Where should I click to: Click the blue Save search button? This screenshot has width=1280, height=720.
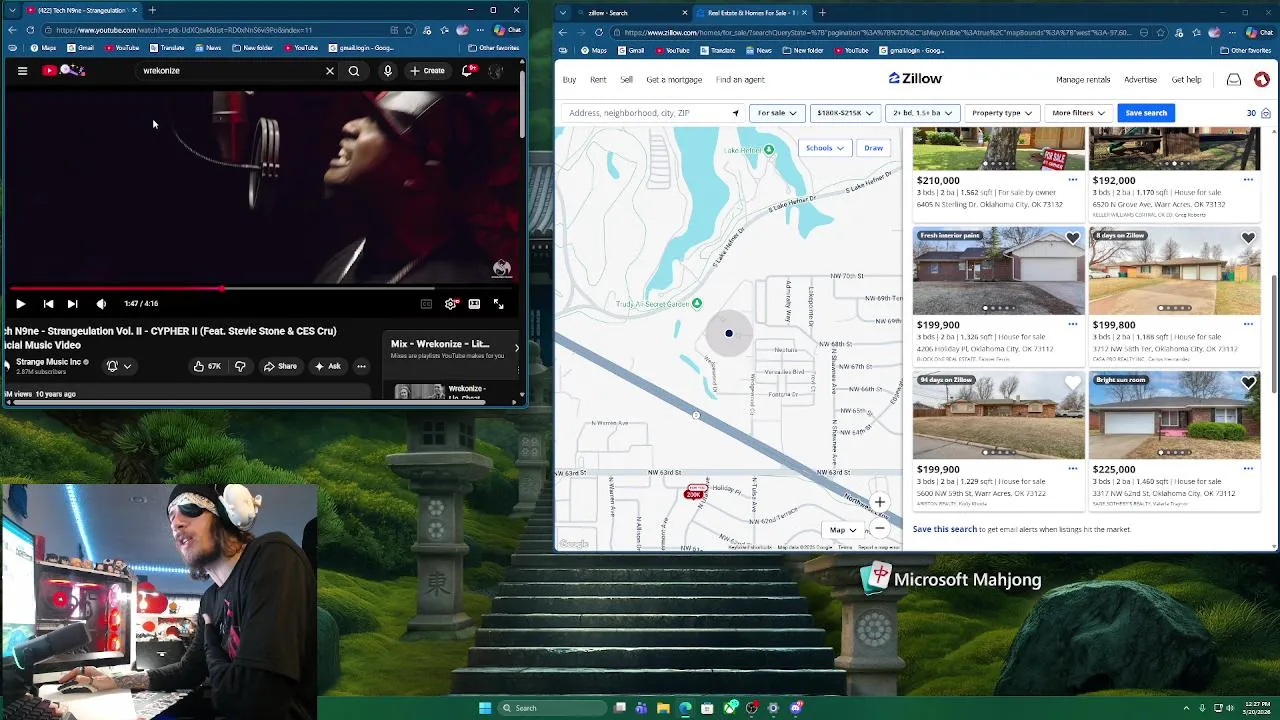1146,113
